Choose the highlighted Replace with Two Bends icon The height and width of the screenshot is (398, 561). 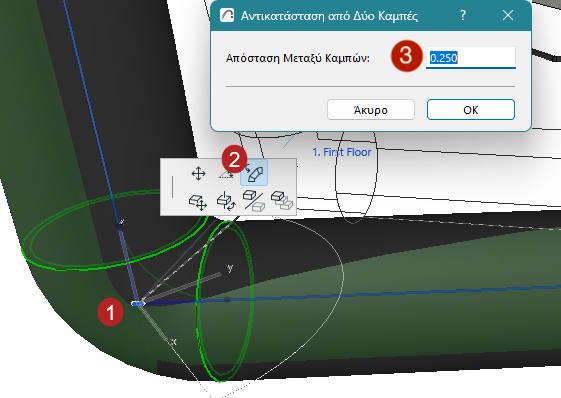coord(254,173)
